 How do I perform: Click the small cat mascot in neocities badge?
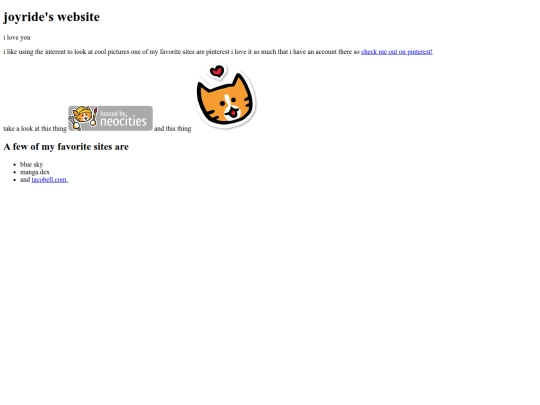coord(83,118)
